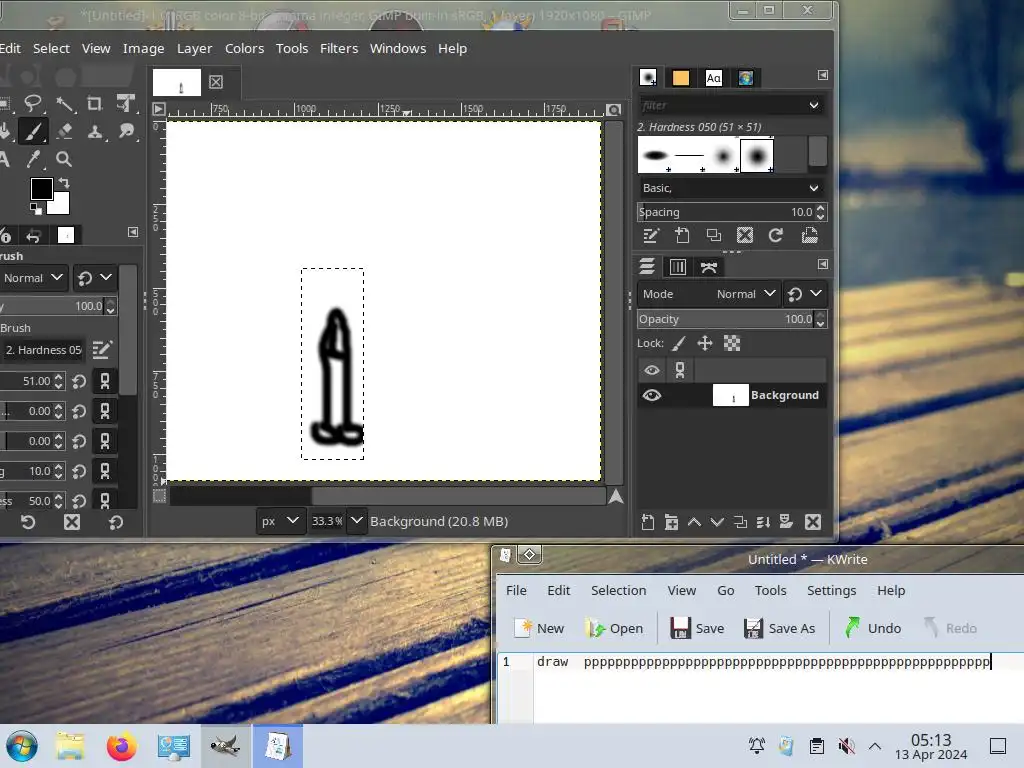1024x768 pixels.
Task: Open the Filters menu in GIMP
Action: click(339, 48)
